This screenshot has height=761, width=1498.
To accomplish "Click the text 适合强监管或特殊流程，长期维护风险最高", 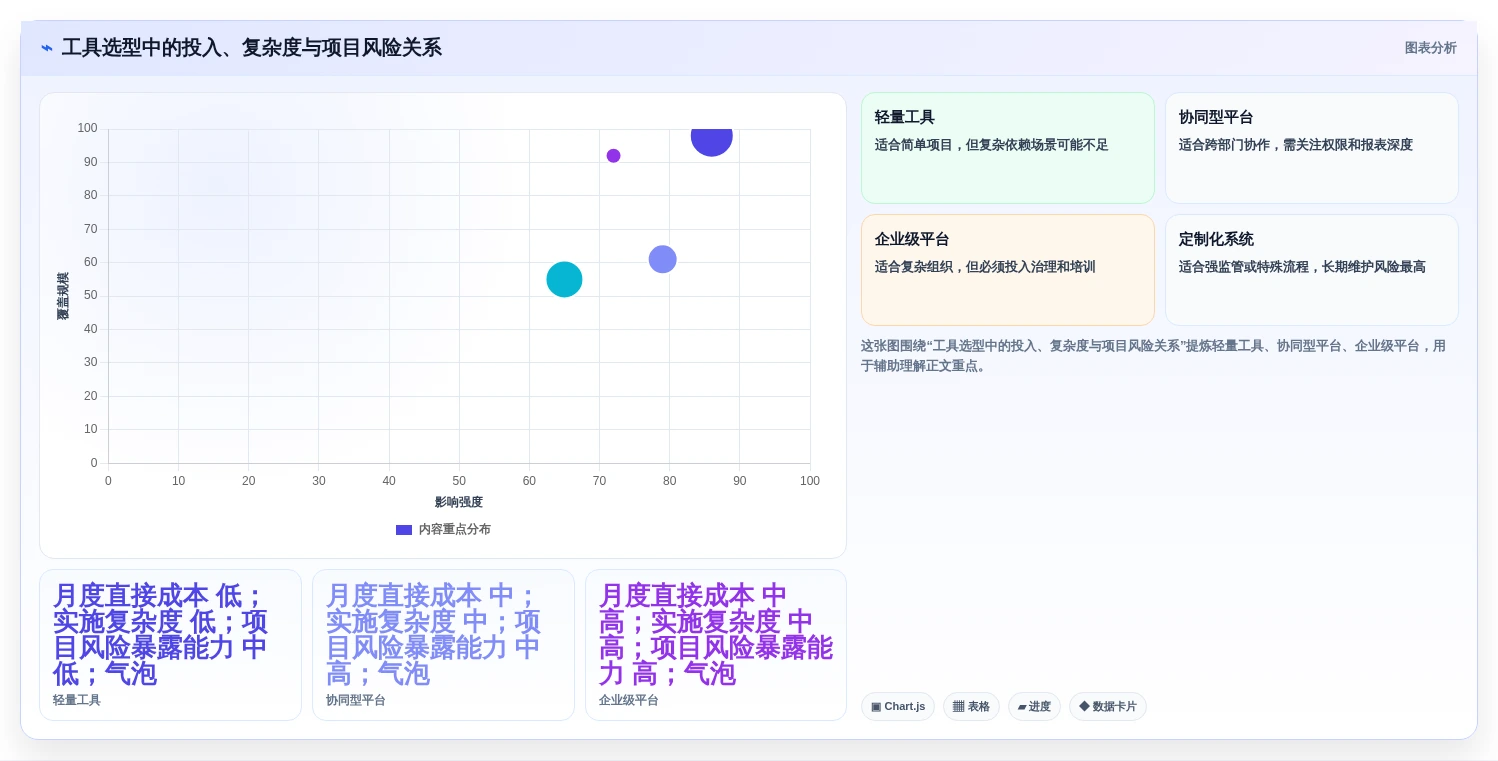I will [1302, 267].
